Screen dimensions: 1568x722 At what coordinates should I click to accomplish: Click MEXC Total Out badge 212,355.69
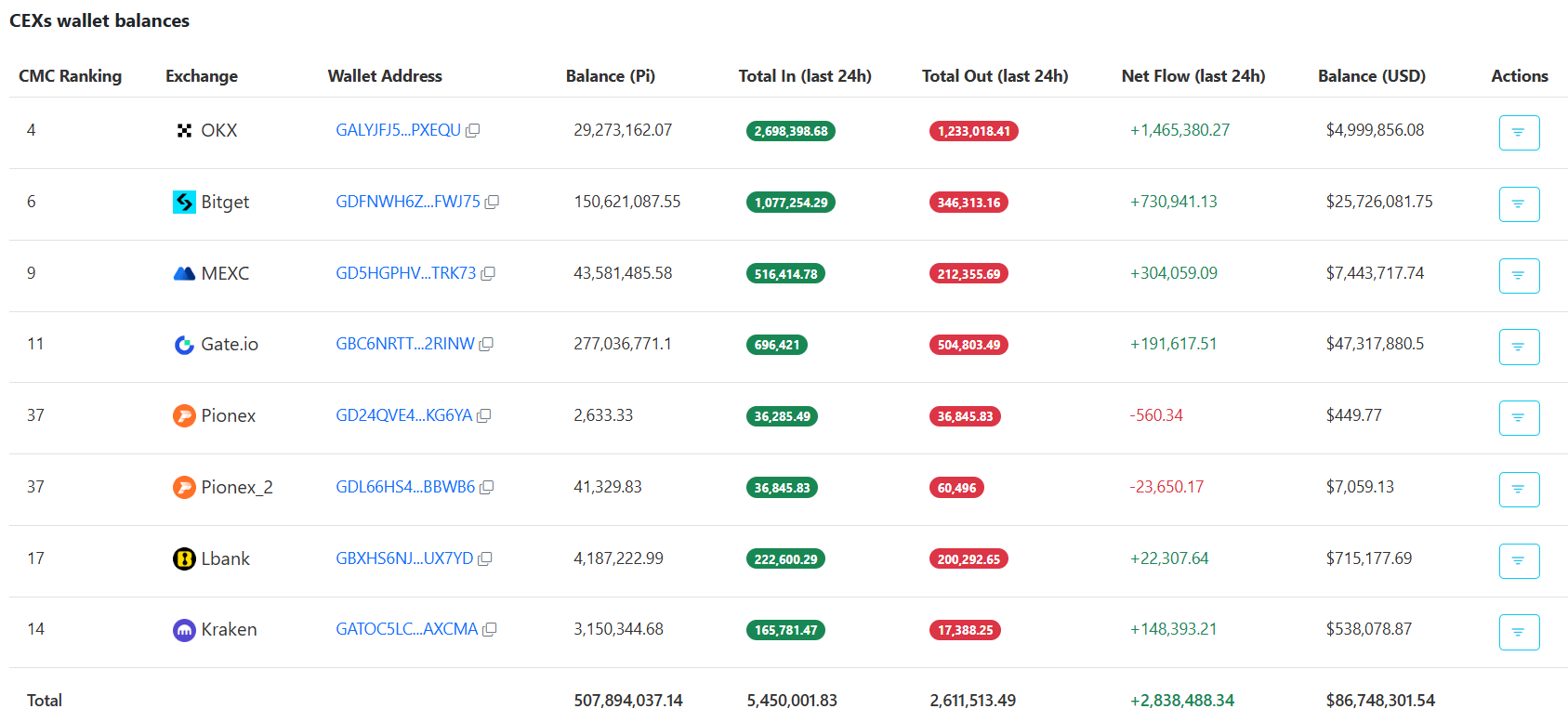pos(968,274)
